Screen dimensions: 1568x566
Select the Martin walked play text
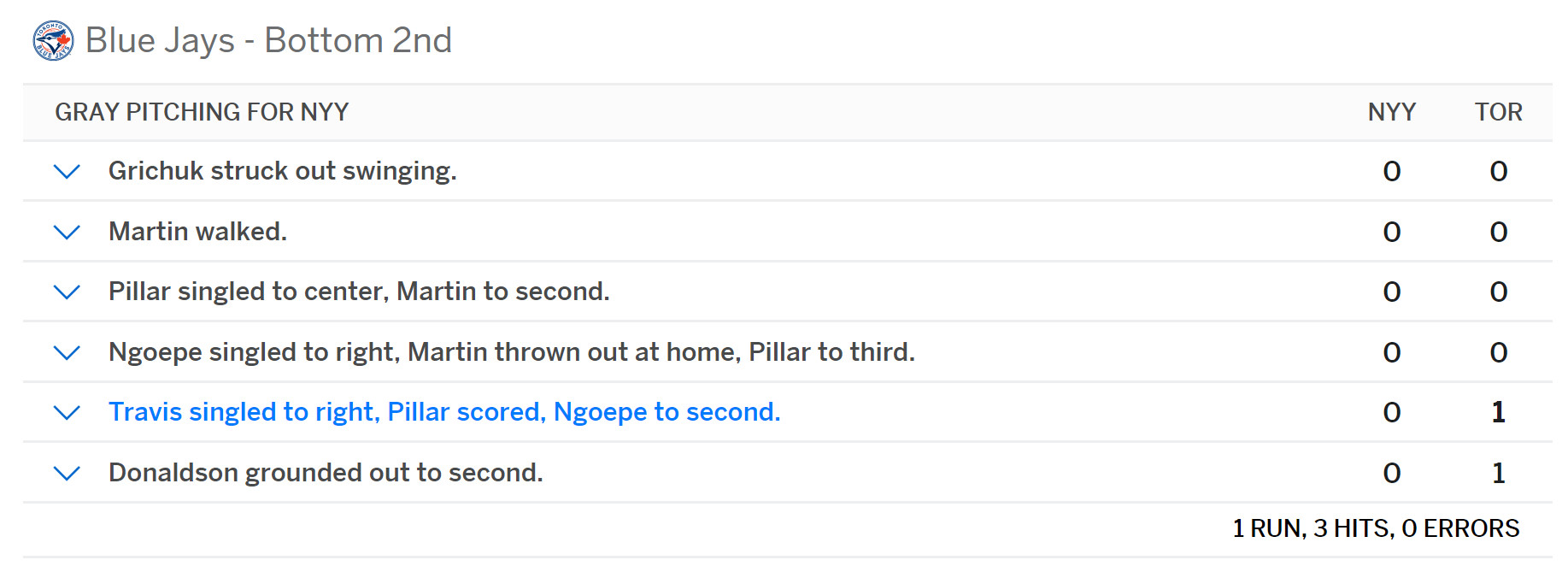tap(197, 232)
